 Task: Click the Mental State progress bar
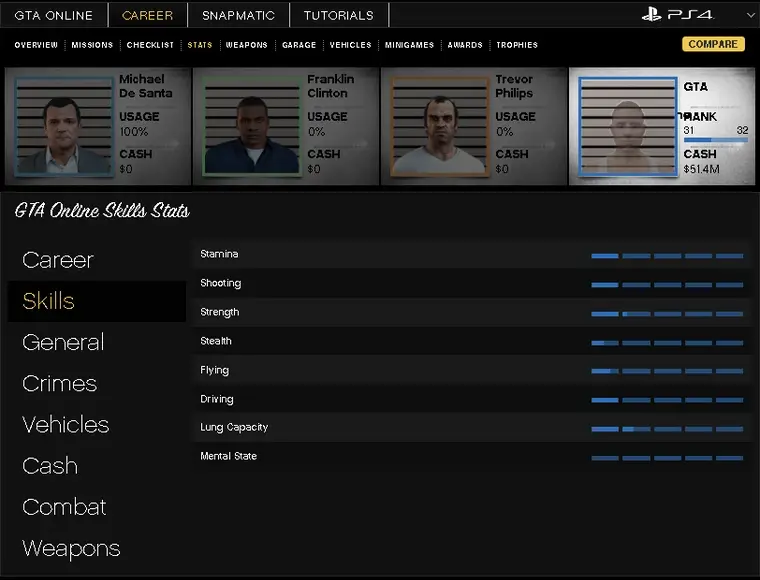coord(667,457)
